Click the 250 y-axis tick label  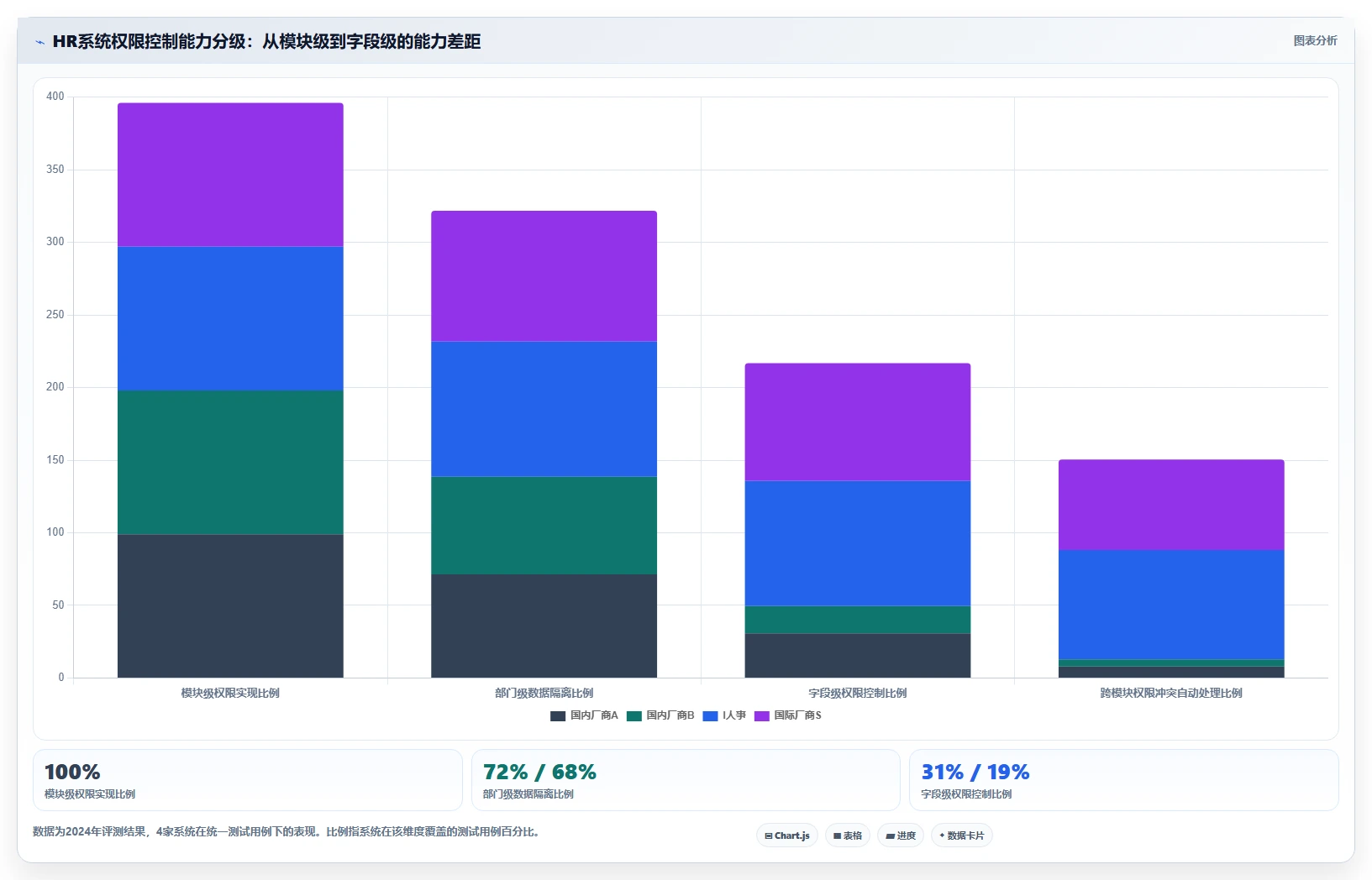click(55, 315)
